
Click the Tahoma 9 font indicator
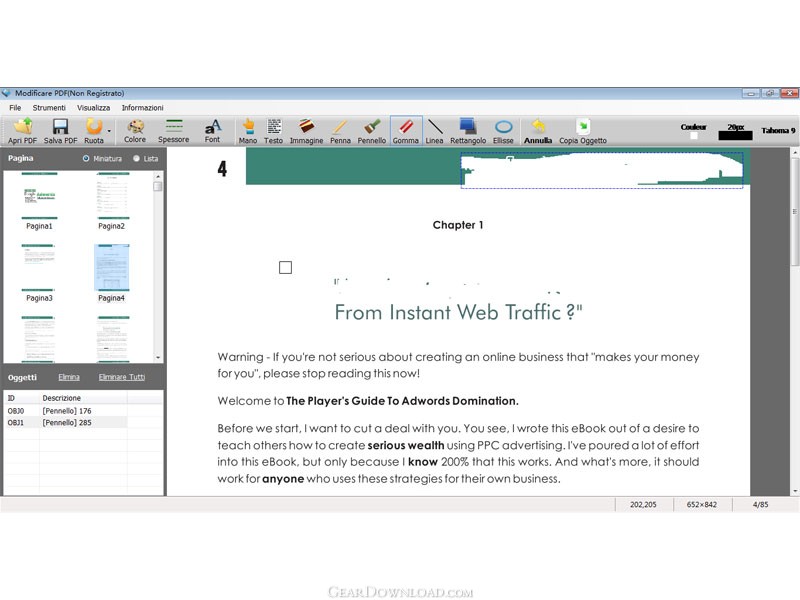[x=778, y=131]
